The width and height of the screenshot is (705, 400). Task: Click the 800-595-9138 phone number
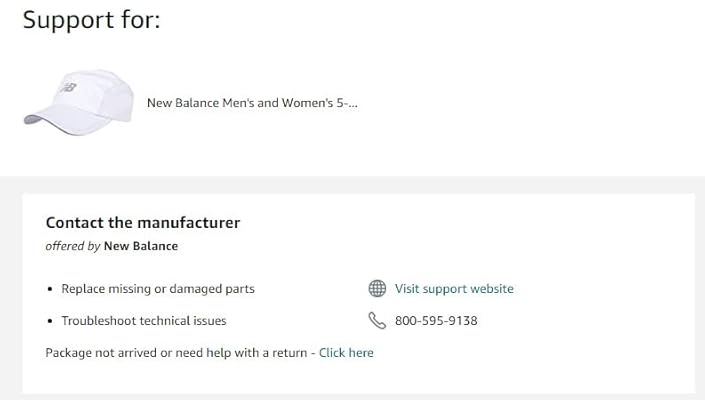tap(436, 321)
